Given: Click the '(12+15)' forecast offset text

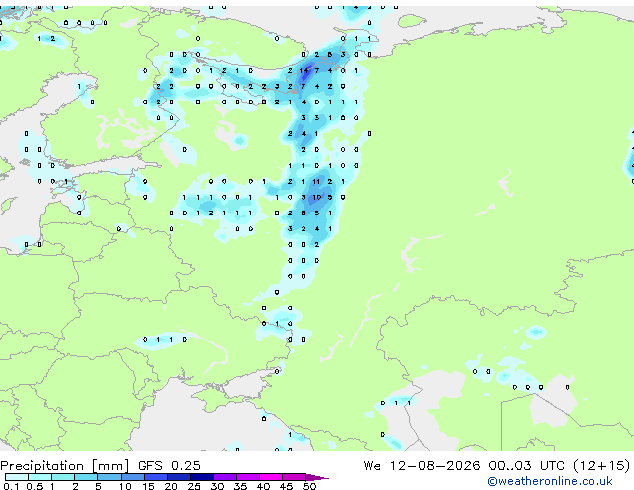Looking at the screenshot, I should pos(602,466).
